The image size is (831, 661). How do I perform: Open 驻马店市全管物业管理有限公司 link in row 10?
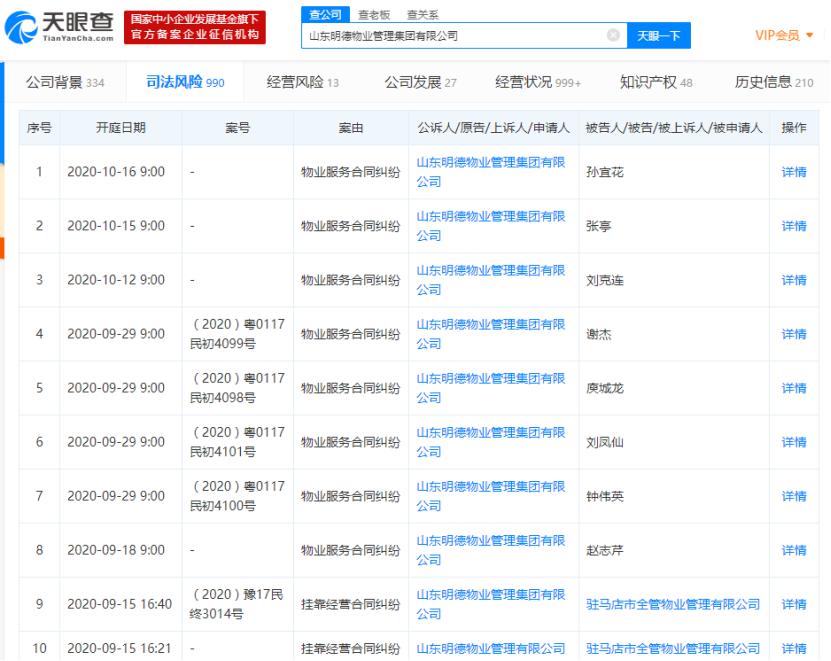click(673, 649)
